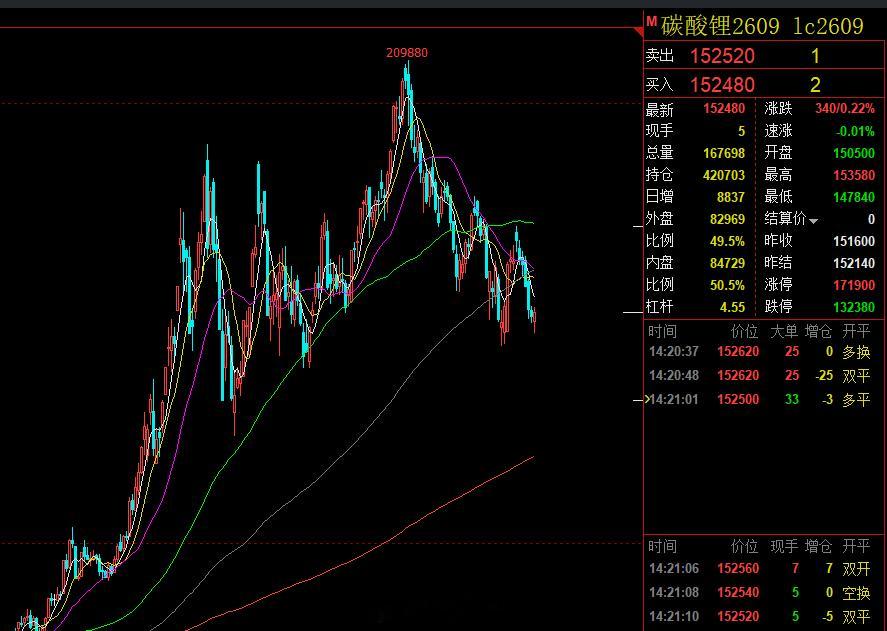Click the 最低 value 147840
The height and width of the screenshot is (631, 887).
pyautogui.click(x=854, y=197)
